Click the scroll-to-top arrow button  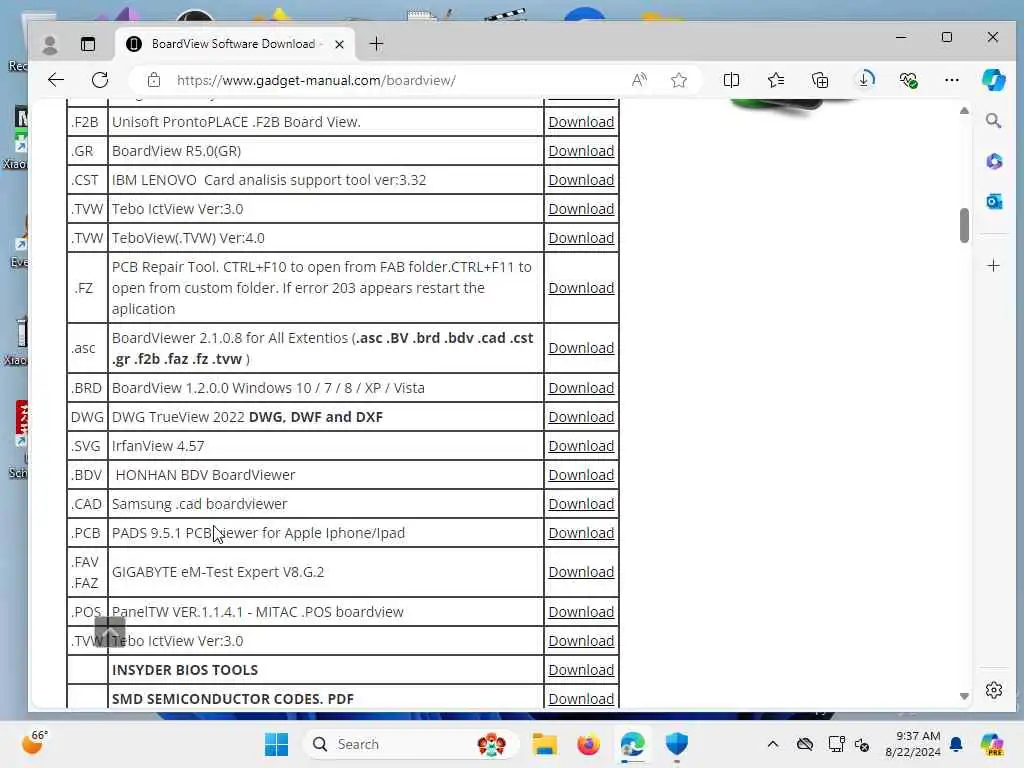click(x=110, y=632)
